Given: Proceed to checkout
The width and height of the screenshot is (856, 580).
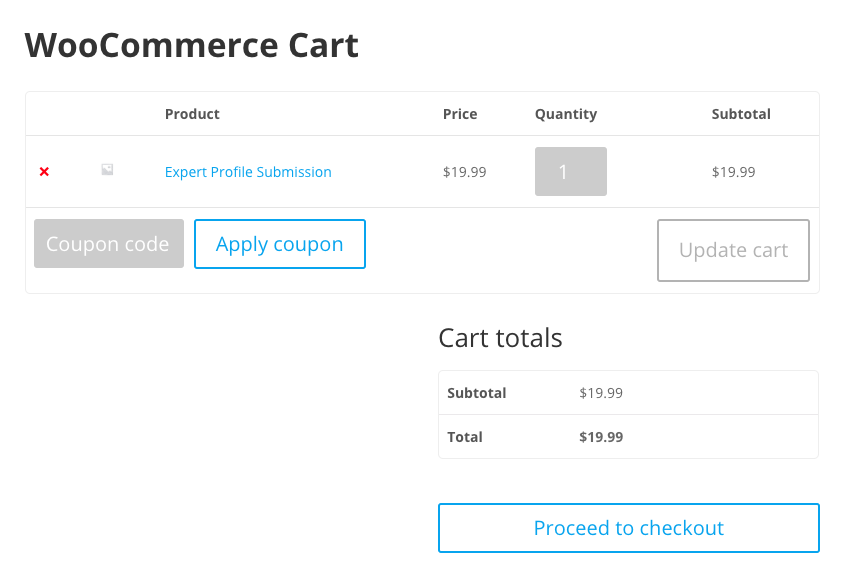Looking at the screenshot, I should pyautogui.click(x=628, y=528).
